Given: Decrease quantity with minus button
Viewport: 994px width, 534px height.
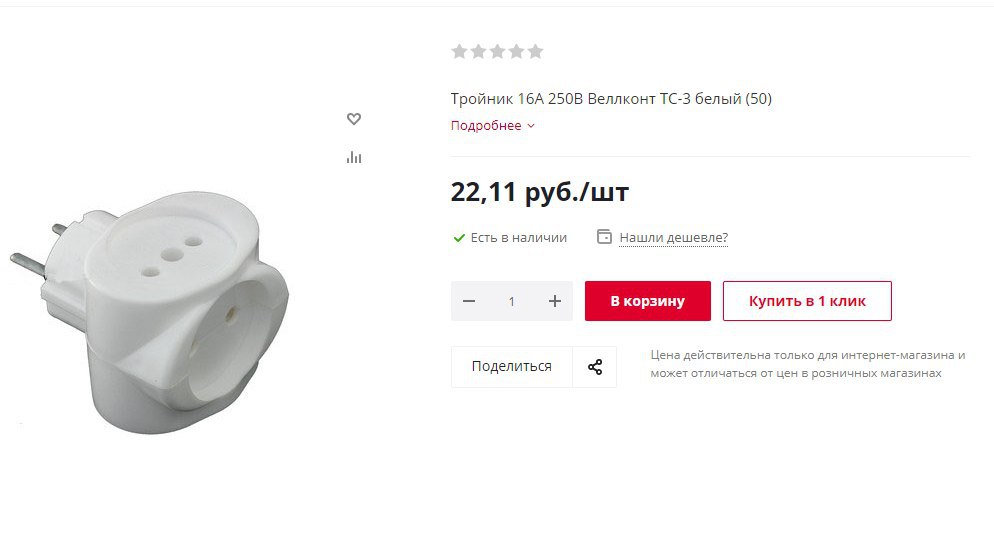Looking at the screenshot, I should pos(469,301).
